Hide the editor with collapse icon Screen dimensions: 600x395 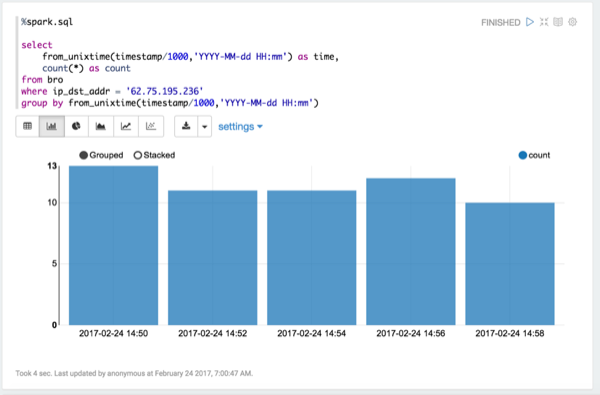[x=544, y=22]
